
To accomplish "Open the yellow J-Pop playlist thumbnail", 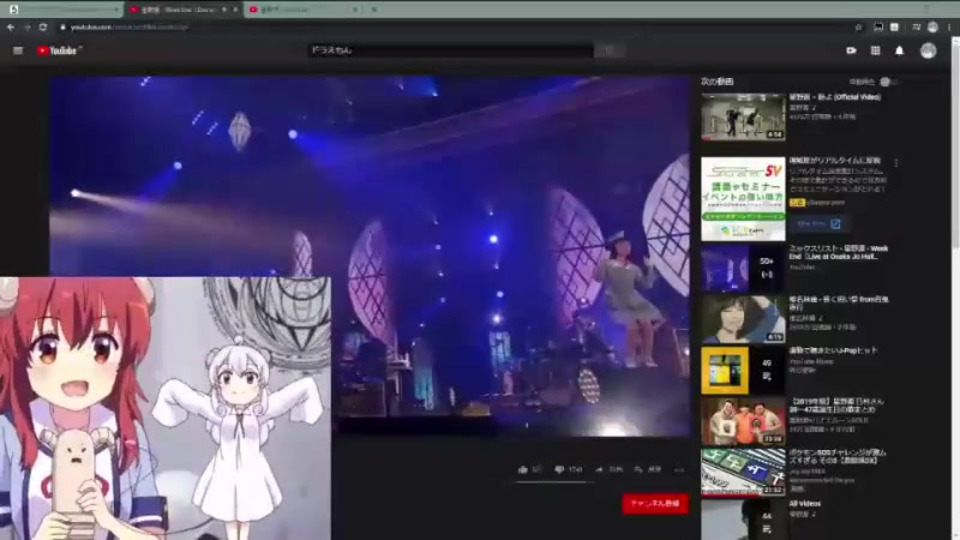I will pos(743,370).
